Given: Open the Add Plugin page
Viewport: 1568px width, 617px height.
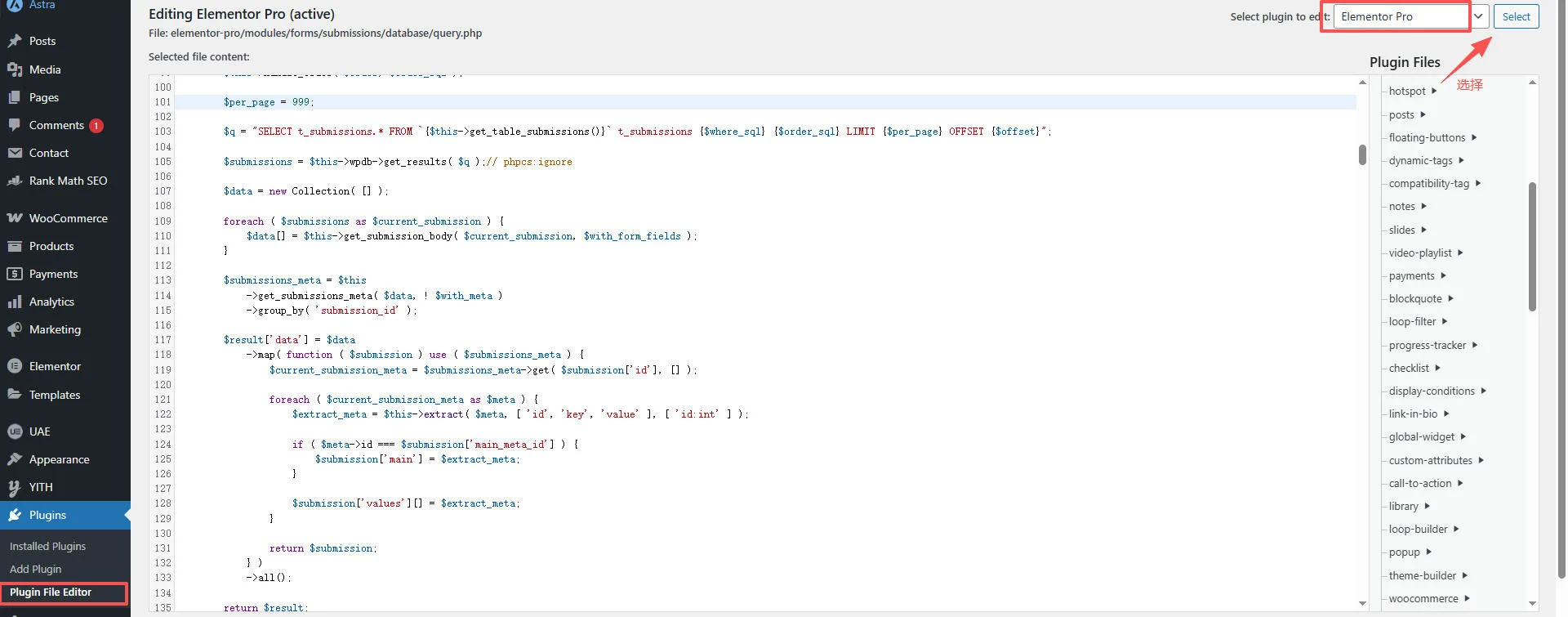Looking at the screenshot, I should 35,569.
